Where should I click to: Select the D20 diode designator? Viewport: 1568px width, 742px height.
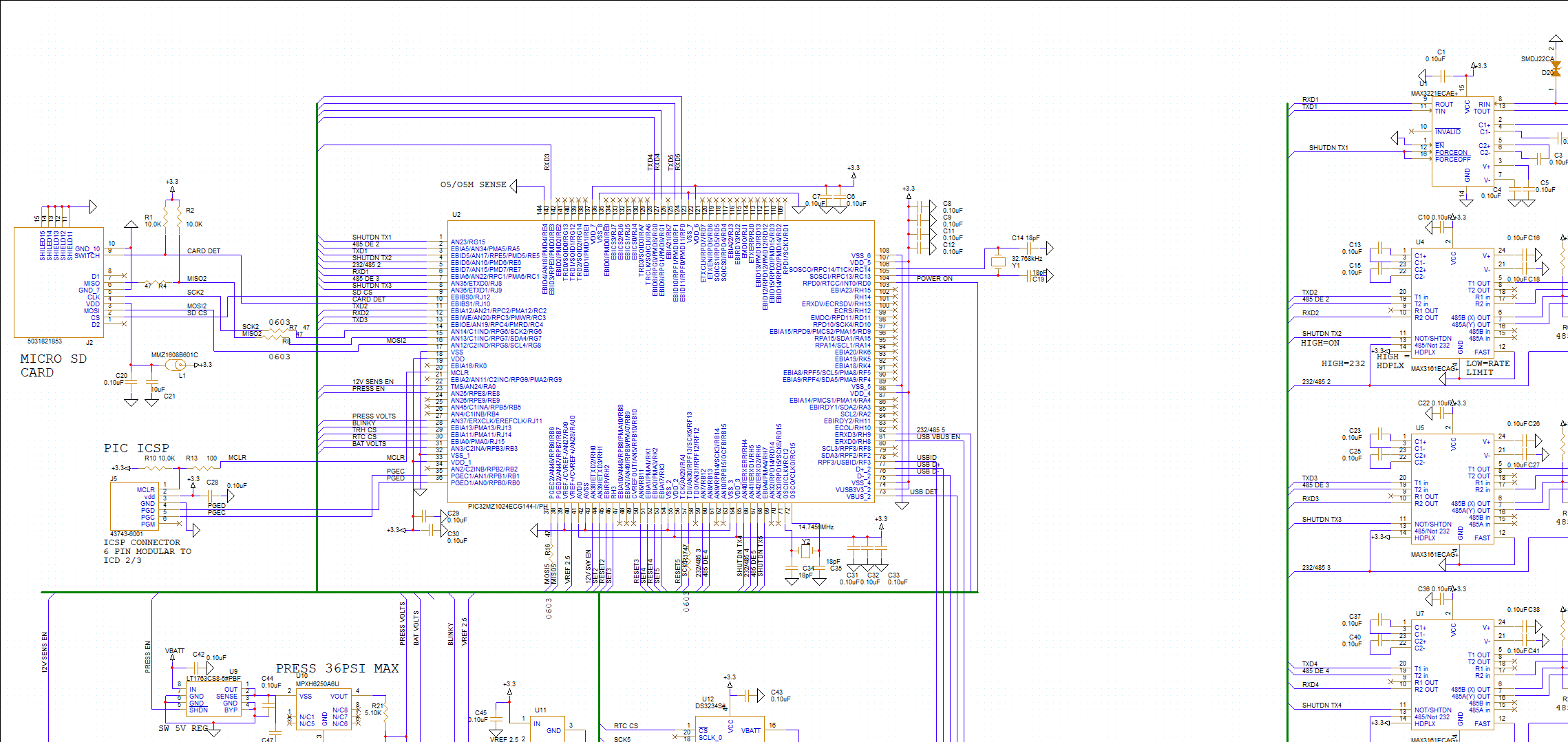[1547, 73]
